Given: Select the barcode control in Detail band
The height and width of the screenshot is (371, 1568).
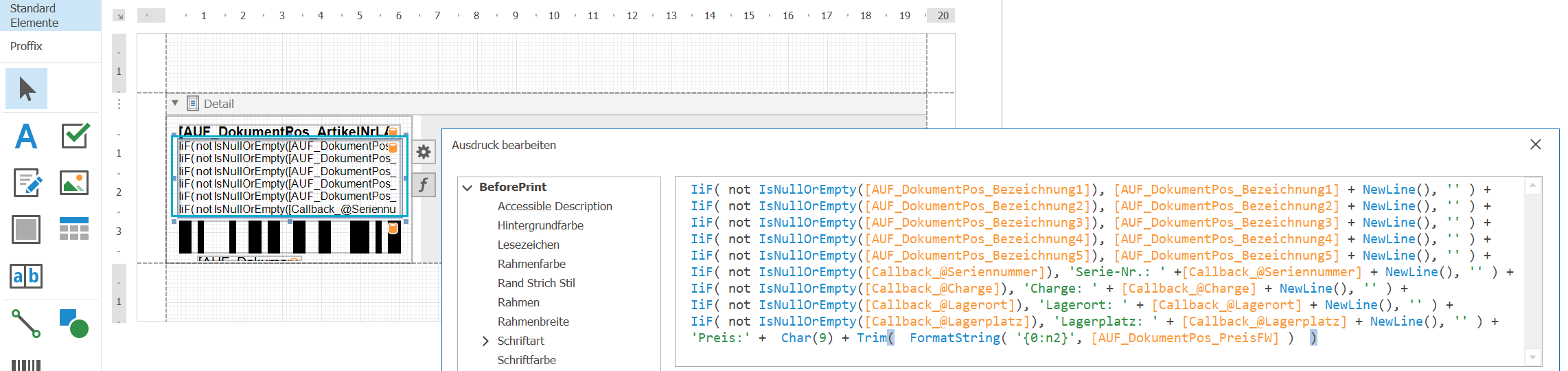Looking at the screenshot, I should point(290,237).
